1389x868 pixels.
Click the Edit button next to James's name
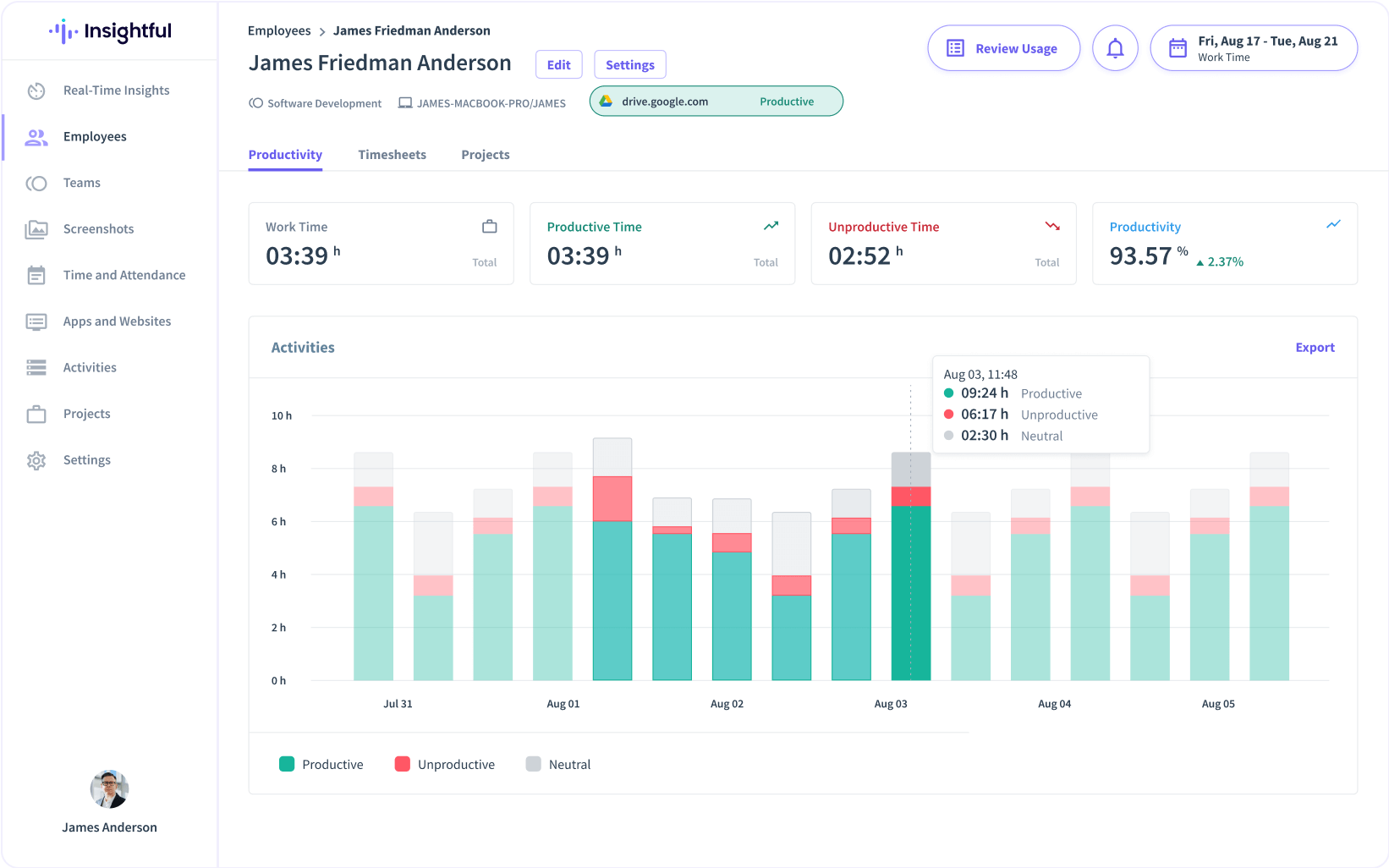click(x=558, y=64)
